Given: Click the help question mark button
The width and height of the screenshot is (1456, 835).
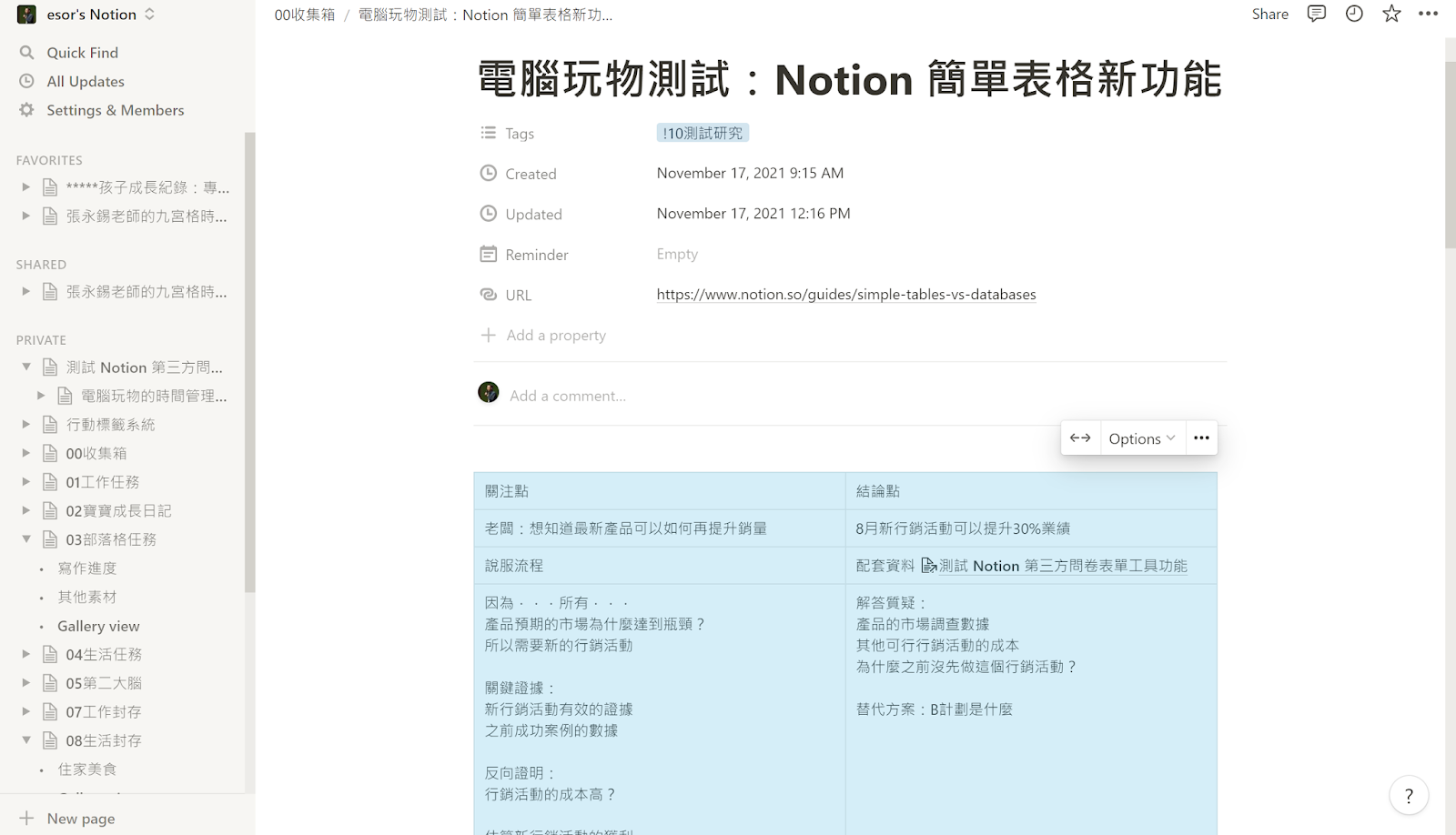Looking at the screenshot, I should click(x=1409, y=796).
